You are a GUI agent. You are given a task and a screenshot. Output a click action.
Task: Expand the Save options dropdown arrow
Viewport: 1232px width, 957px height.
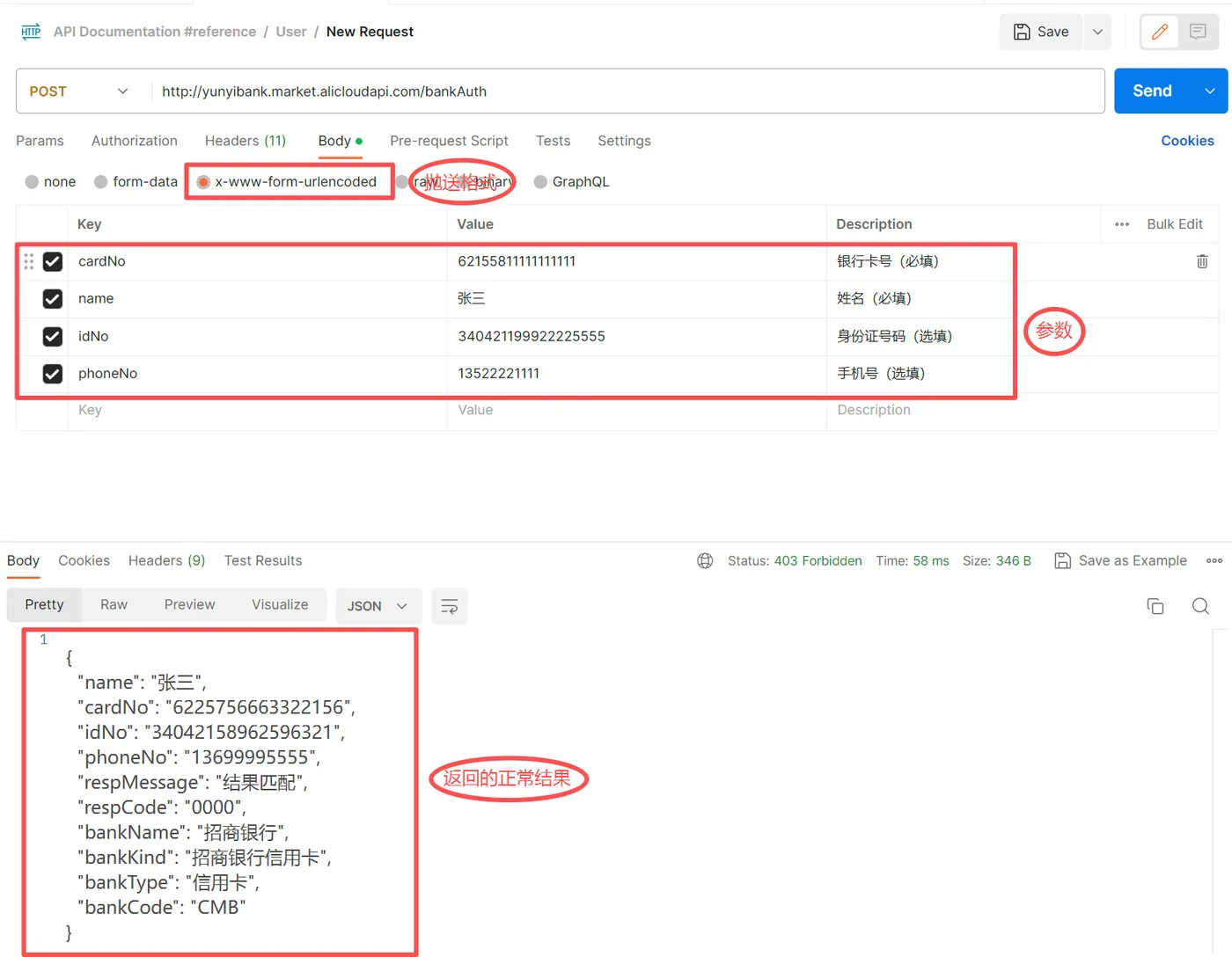point(1097,32)
